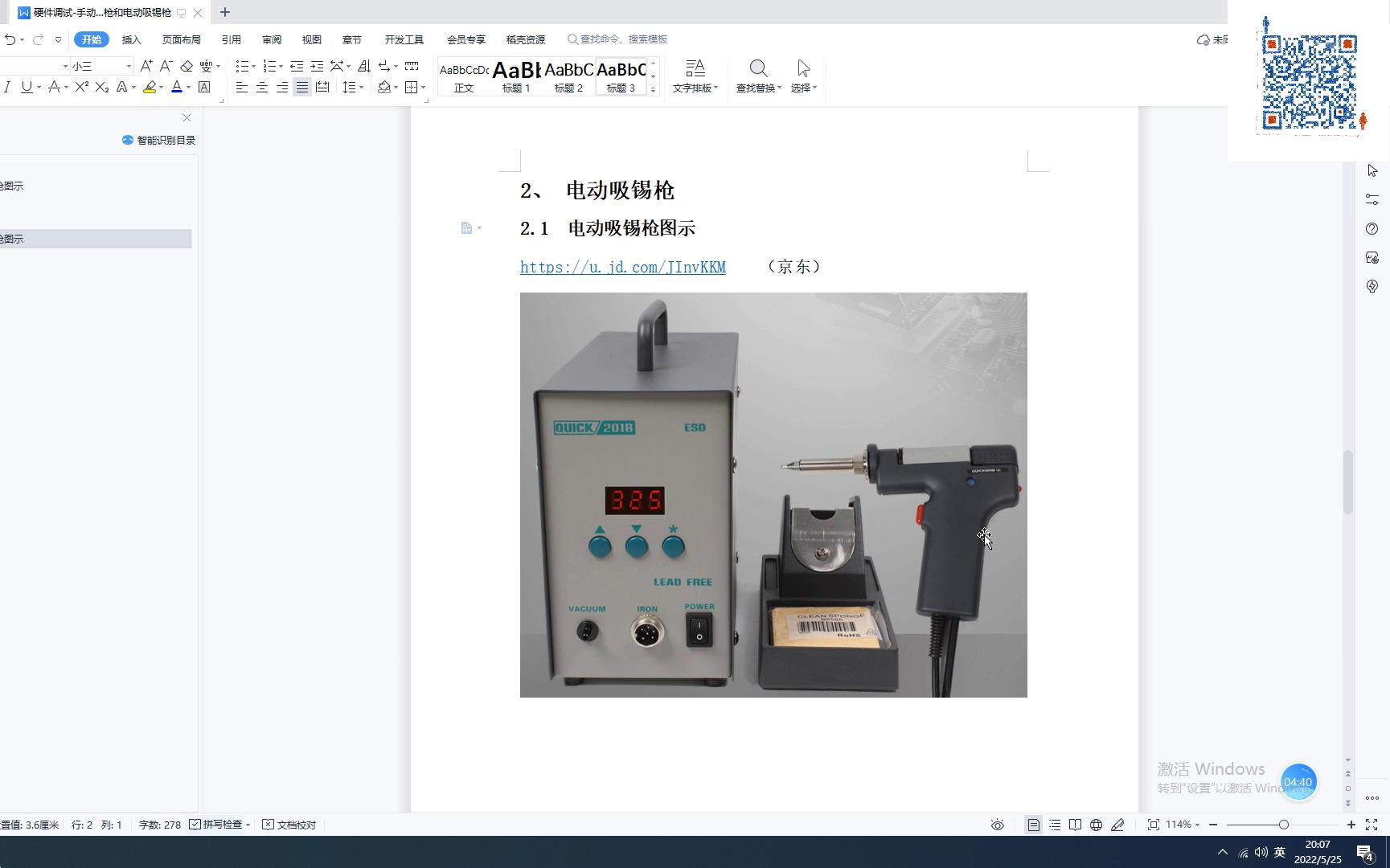Click 文档校对 document proofreading
This screenshot has width=1390, height=868.
289,825
